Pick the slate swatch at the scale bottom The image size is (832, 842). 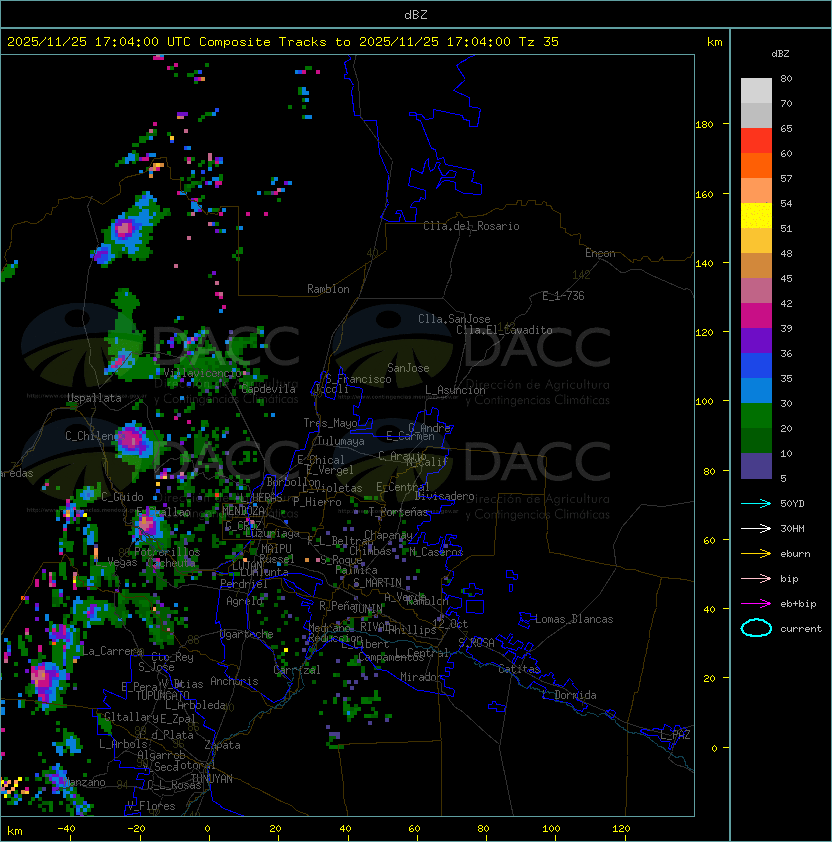click(756, 466)
